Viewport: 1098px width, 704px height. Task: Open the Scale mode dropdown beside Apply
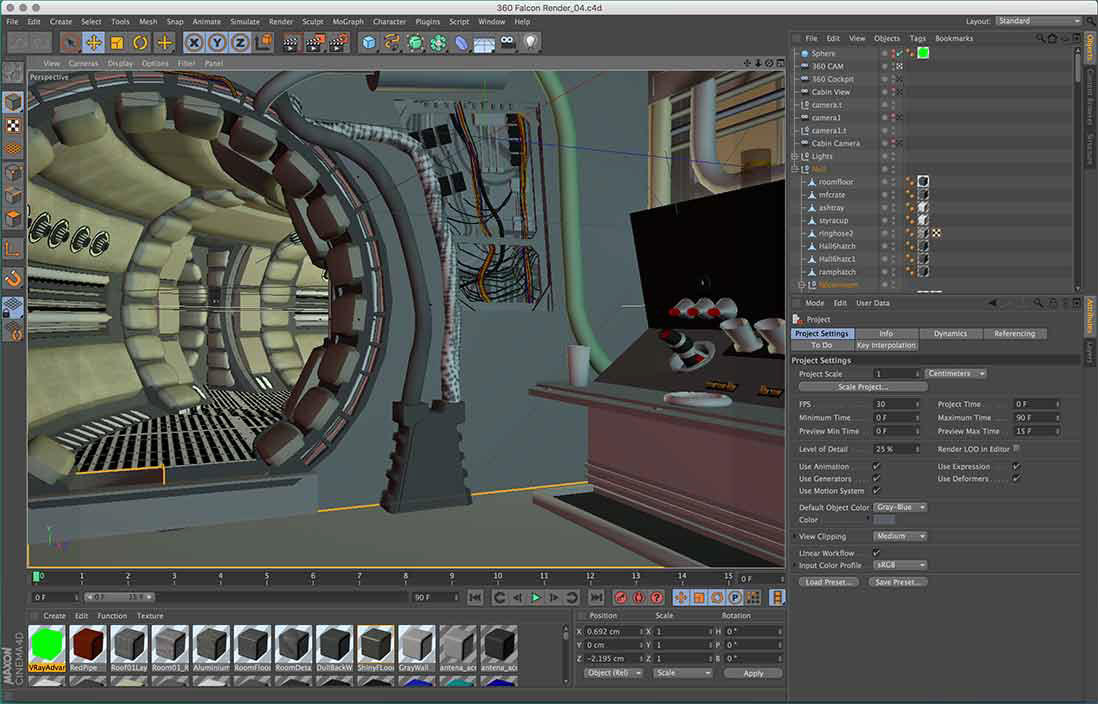coord(682,673)
